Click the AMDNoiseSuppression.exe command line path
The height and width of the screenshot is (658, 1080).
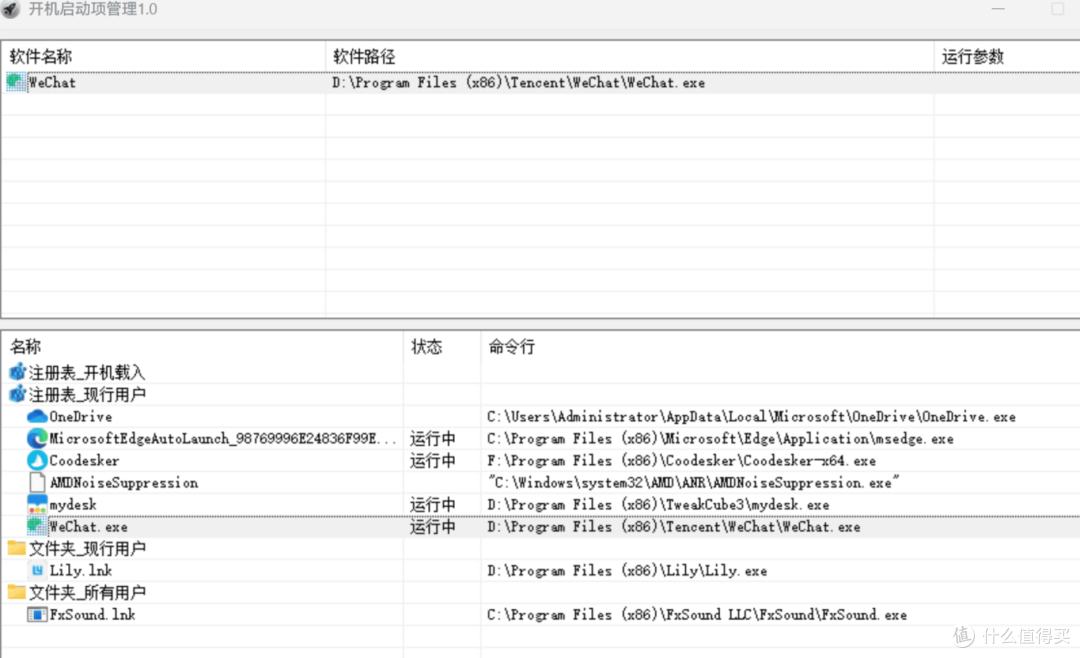[694, 483]
